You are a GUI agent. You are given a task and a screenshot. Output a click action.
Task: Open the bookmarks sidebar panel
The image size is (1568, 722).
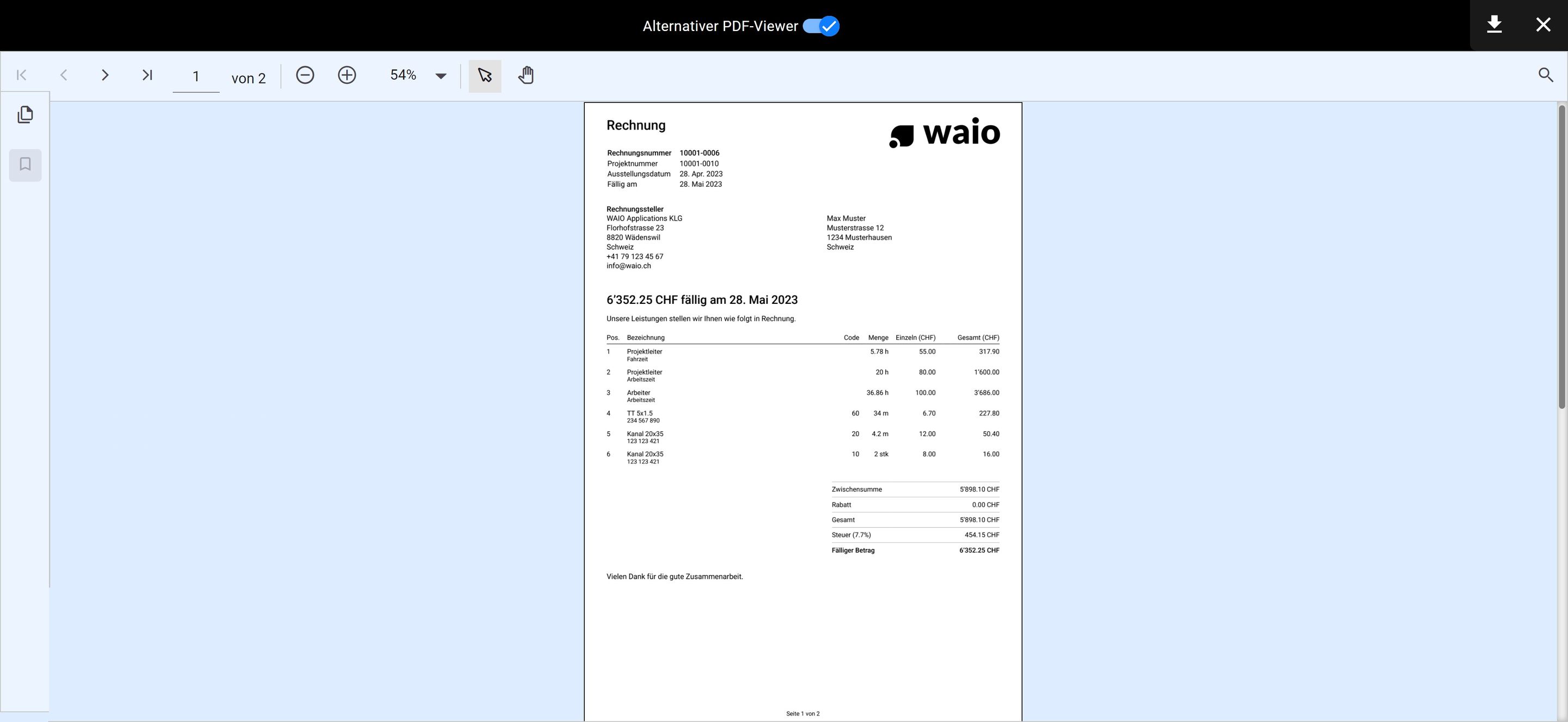(25, 164)
